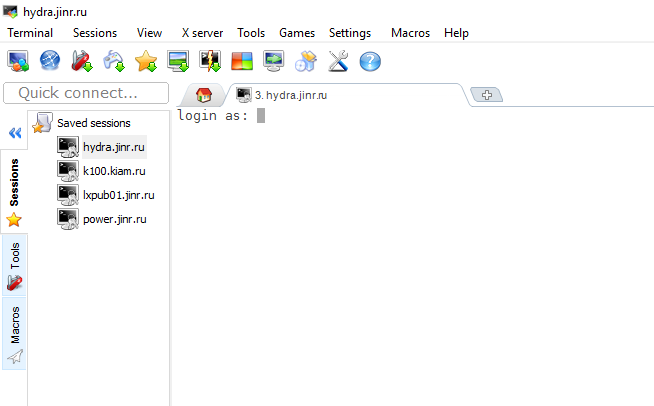This screenshot has height=406, width=654.
Task: Click the new tab plus button
Action: coord(488,95)
